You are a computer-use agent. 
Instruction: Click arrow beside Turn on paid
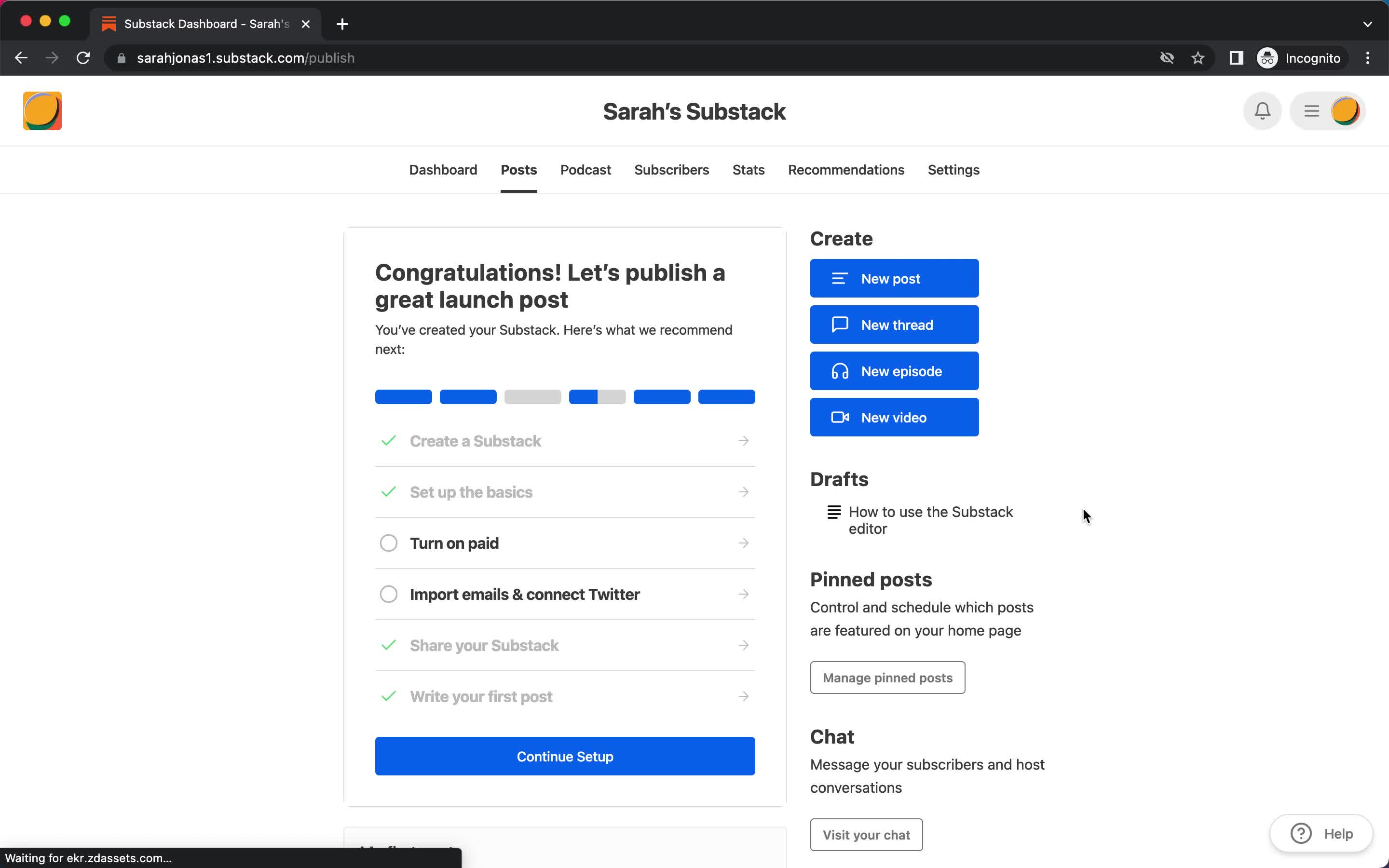[743, 543]
